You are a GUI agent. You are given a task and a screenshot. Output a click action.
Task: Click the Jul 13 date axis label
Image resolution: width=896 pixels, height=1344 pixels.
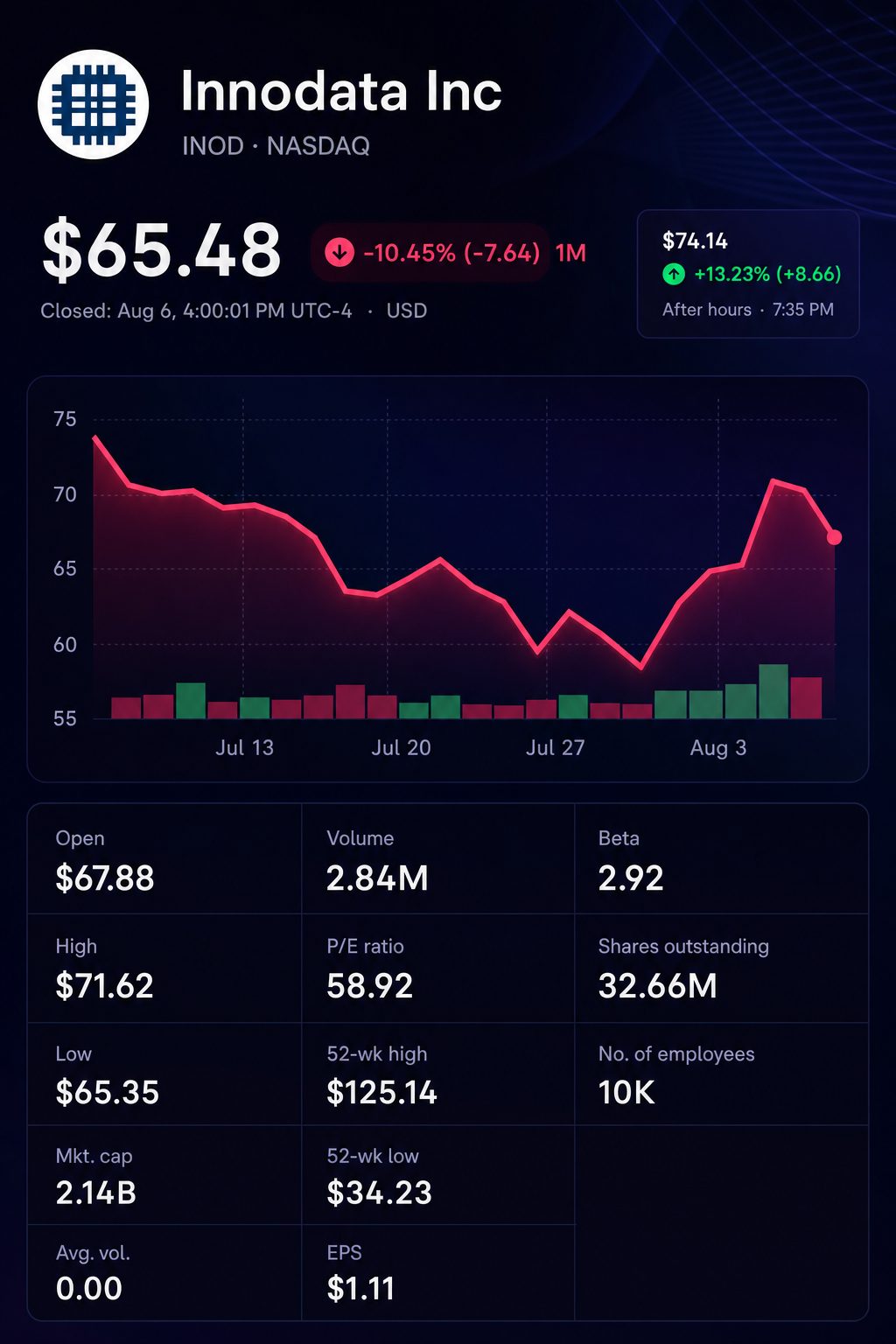[245, 748]
